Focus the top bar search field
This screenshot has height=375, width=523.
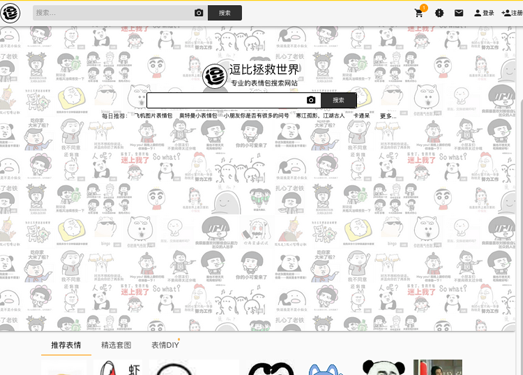coord(113,13)
